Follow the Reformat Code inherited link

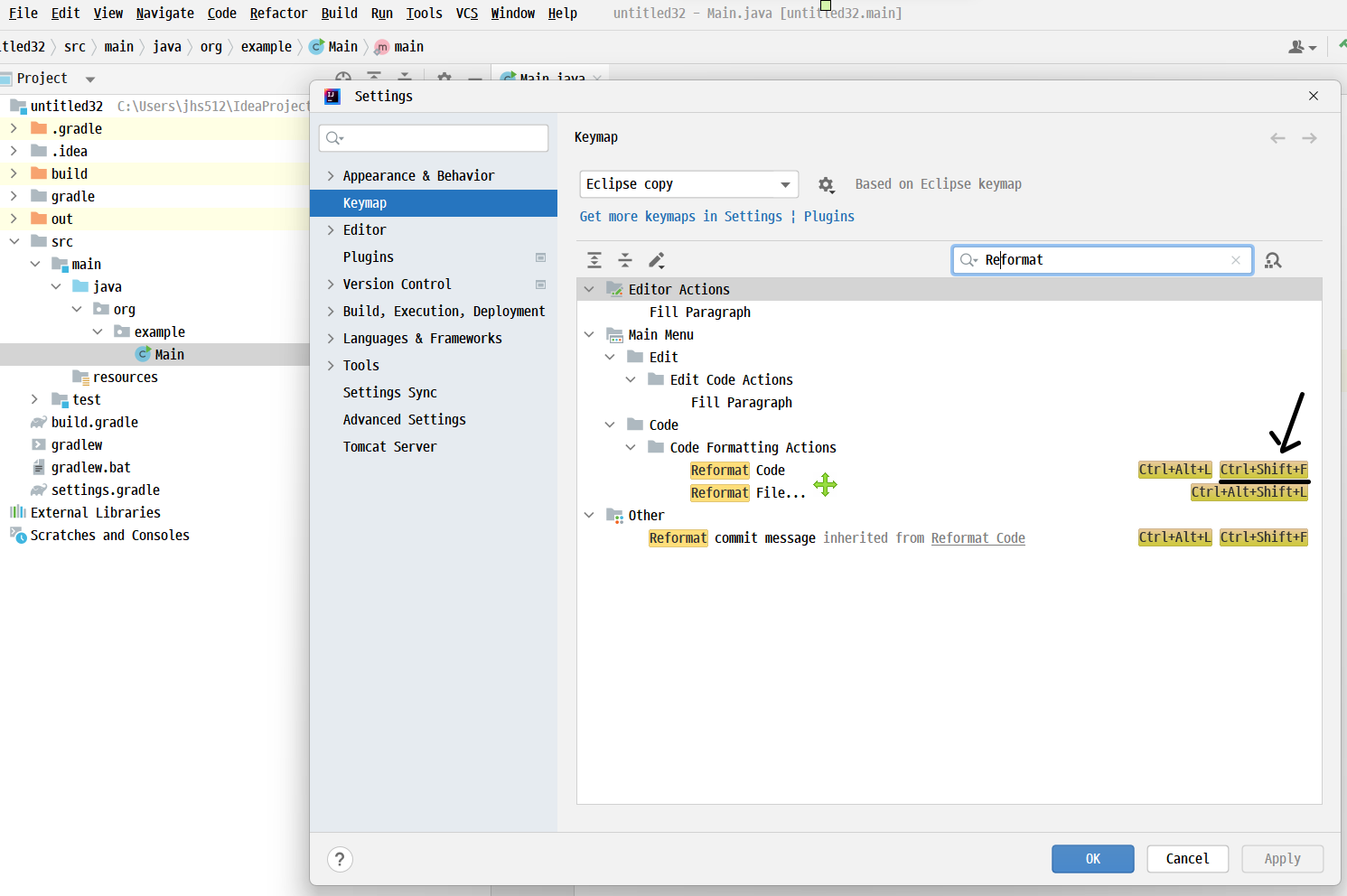(978, 538)
